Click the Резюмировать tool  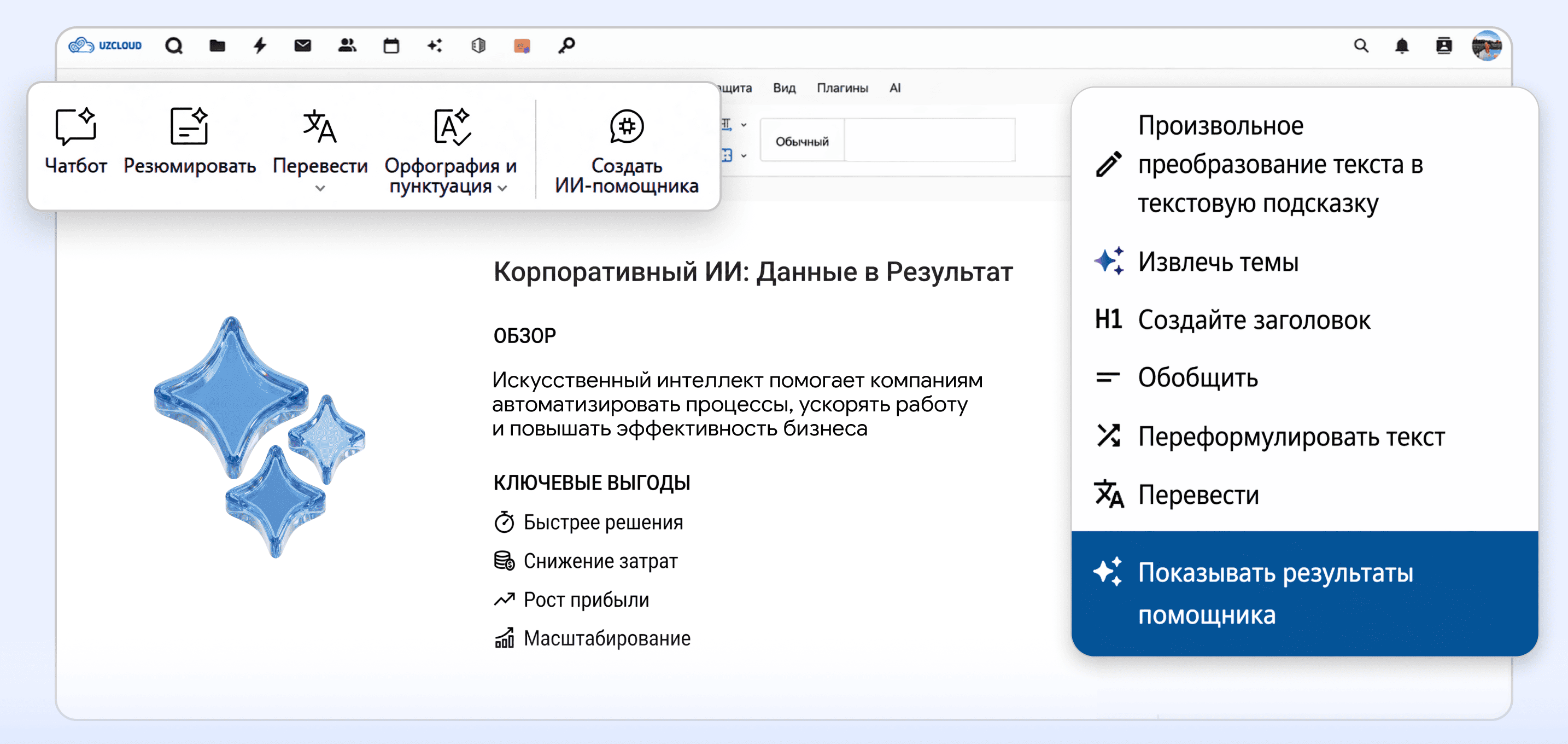click(x=189, y=141)
